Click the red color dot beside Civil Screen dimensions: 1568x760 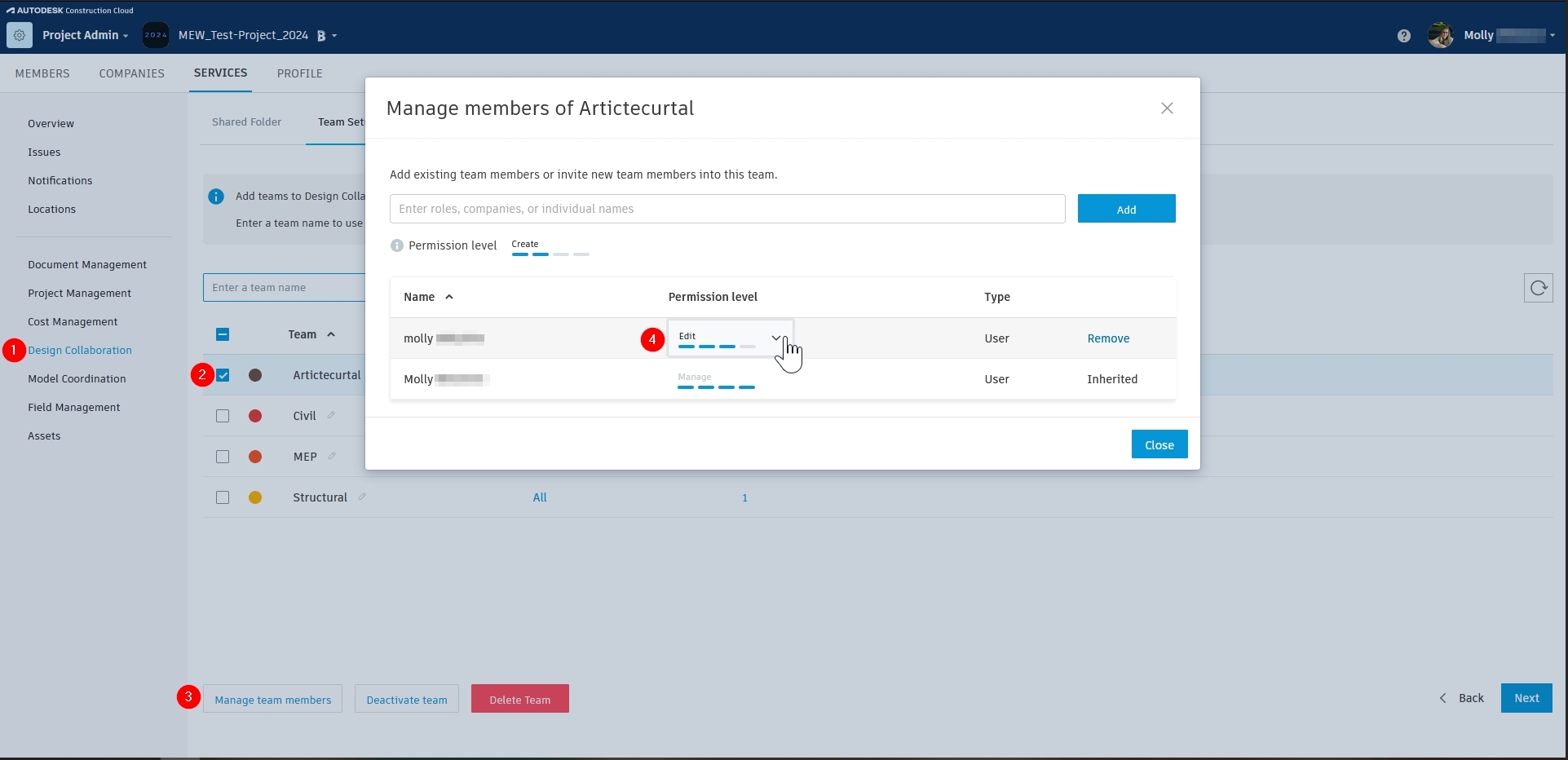coord(255,415)
